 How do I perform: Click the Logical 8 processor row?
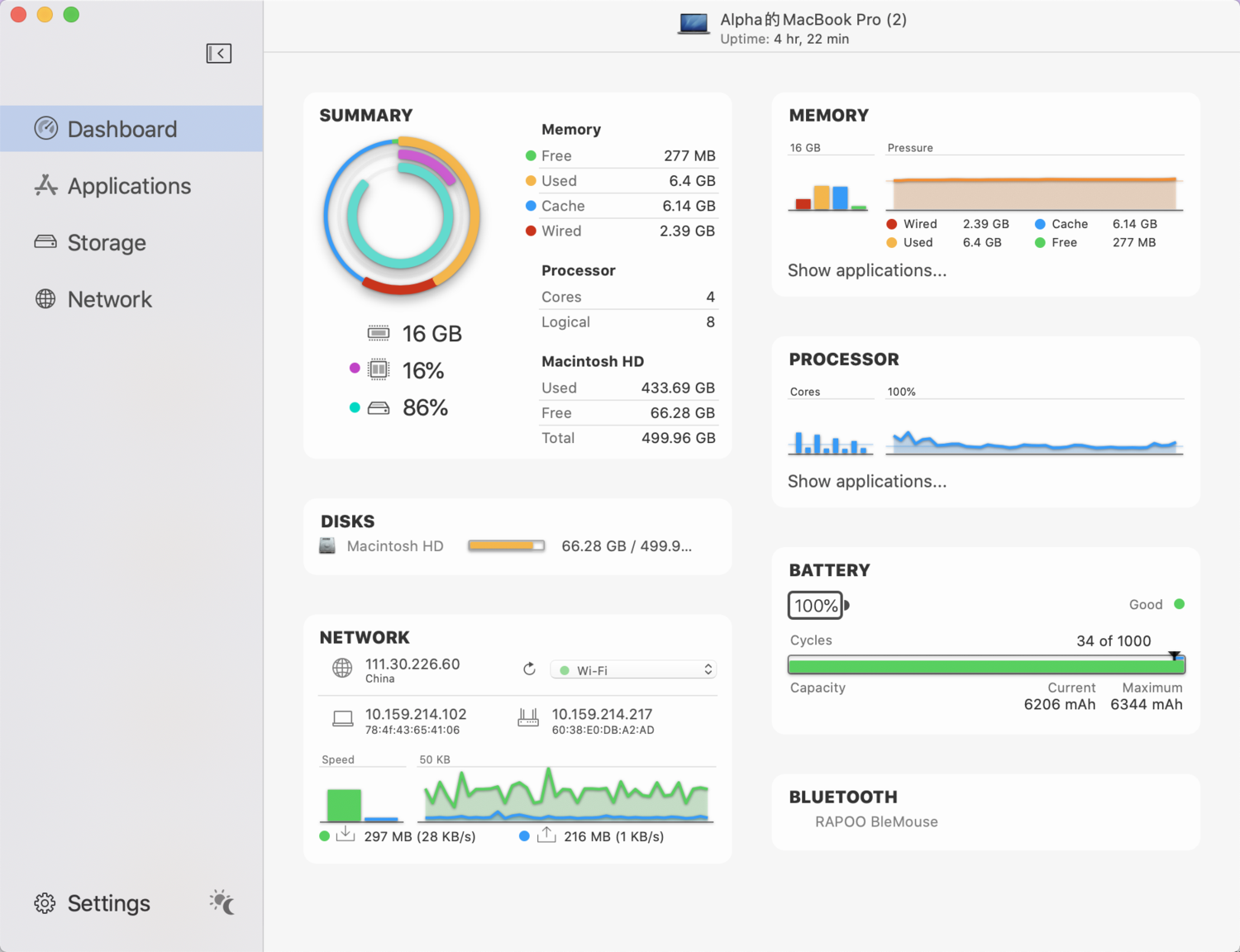point(628,321)
